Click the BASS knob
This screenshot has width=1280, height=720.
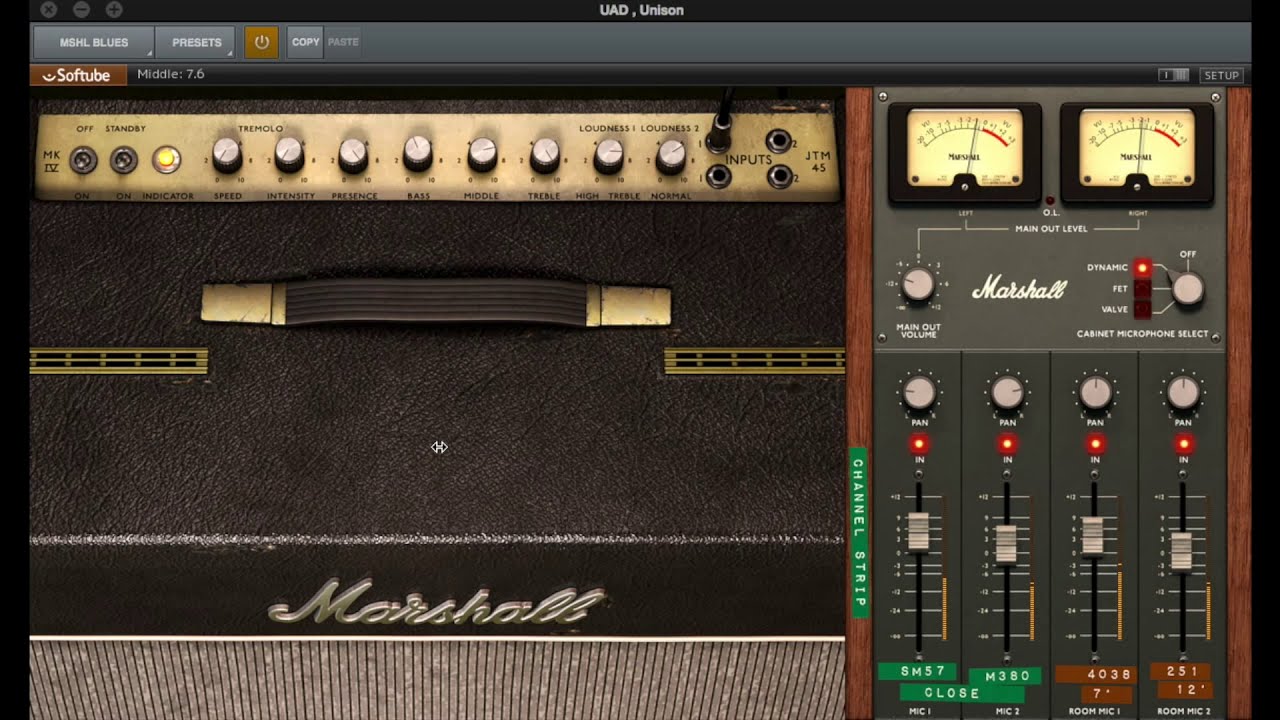[x=418, y=154]
